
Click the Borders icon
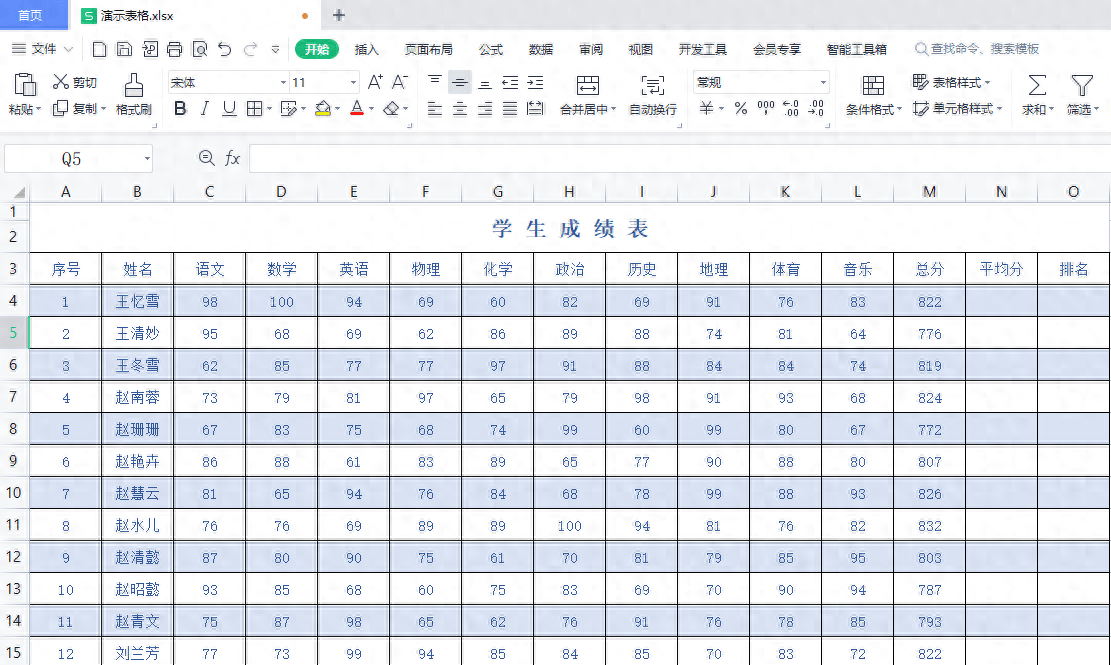coord(254,108)
